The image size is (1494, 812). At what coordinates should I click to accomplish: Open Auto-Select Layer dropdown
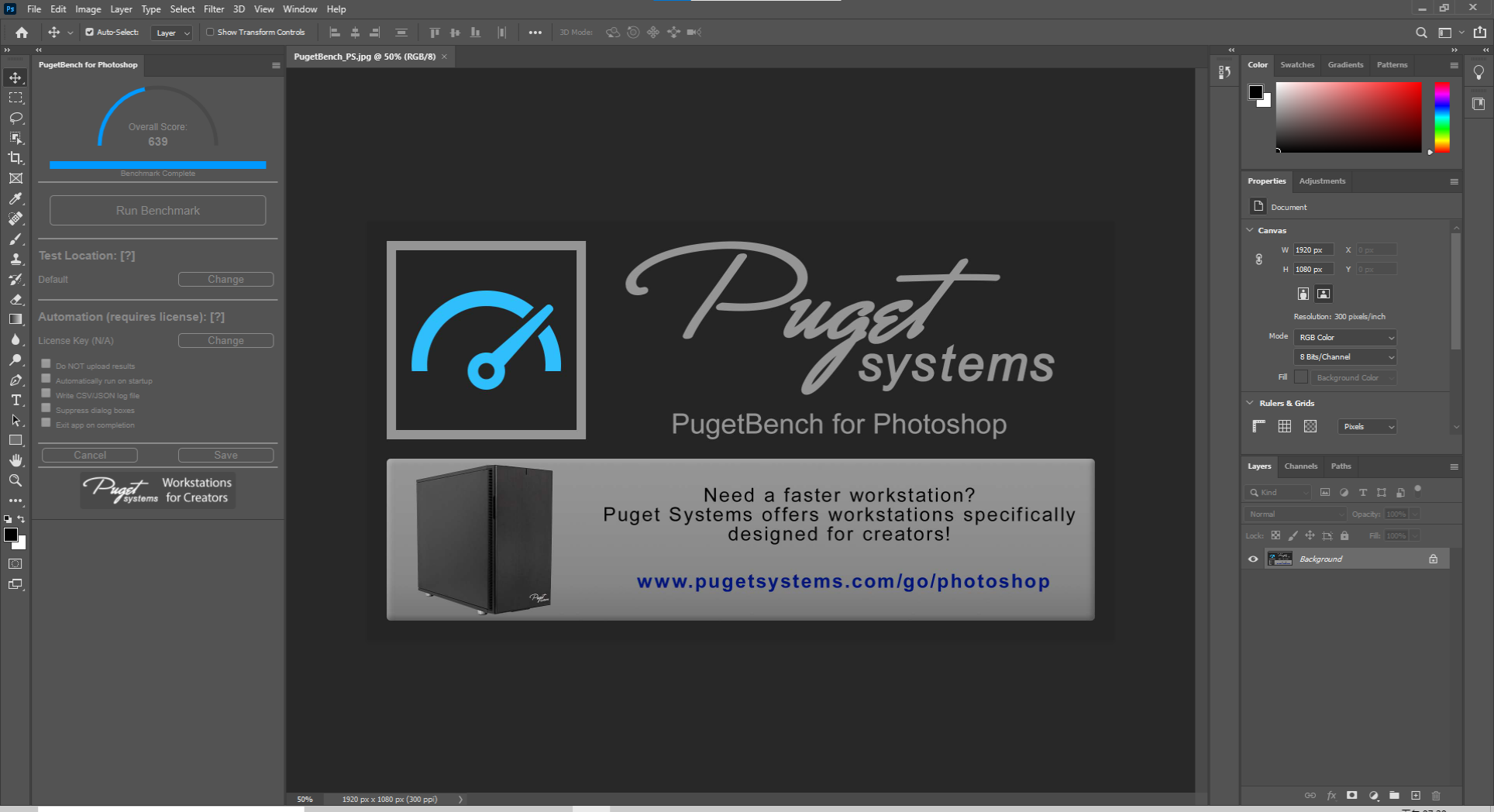[x=172, y=33]
